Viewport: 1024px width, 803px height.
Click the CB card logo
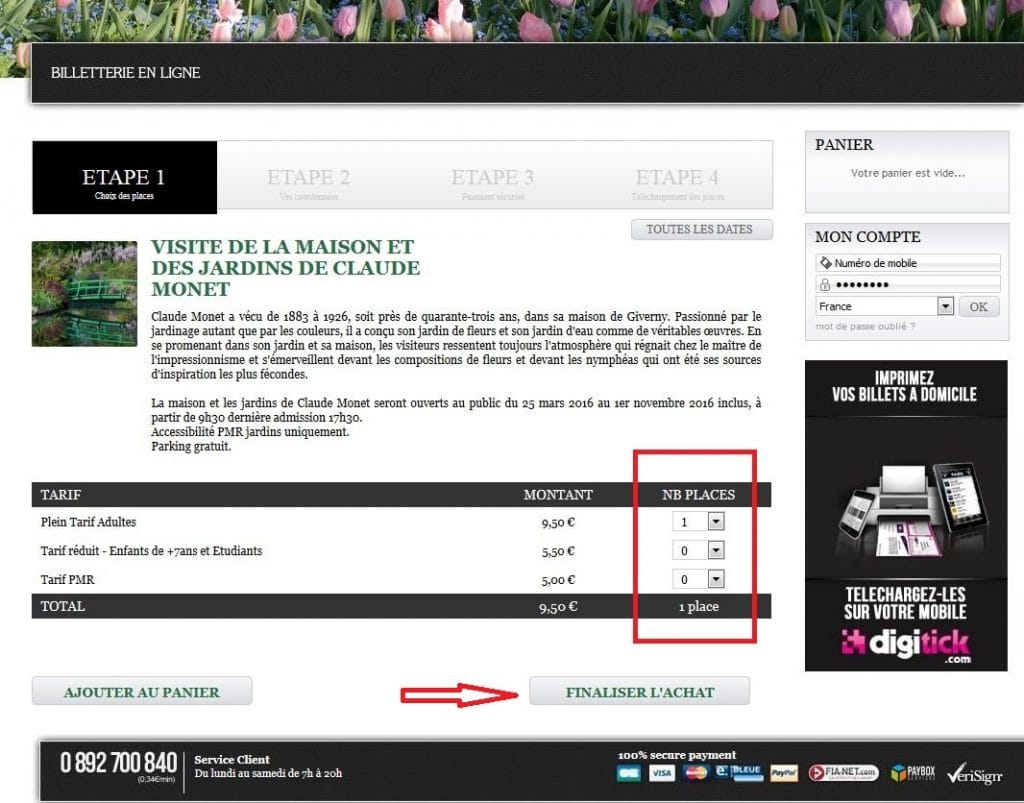coord(629,774)
